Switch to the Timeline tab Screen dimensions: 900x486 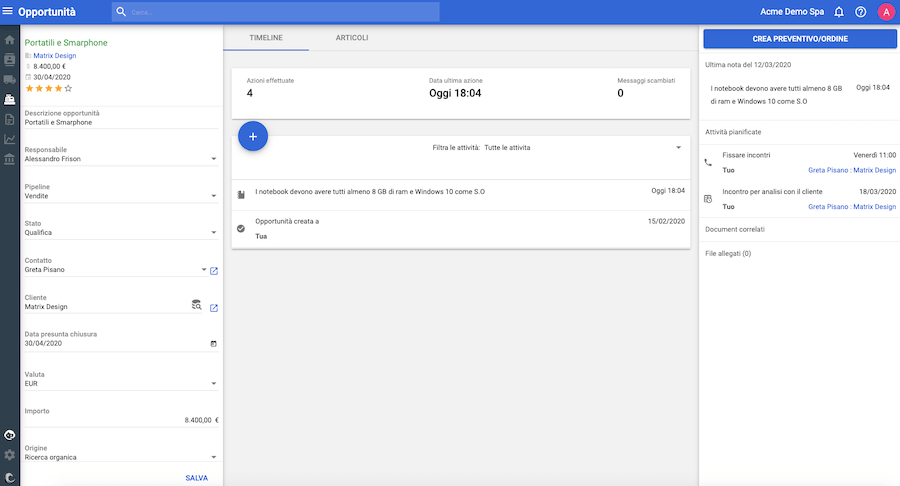point(266,38)
